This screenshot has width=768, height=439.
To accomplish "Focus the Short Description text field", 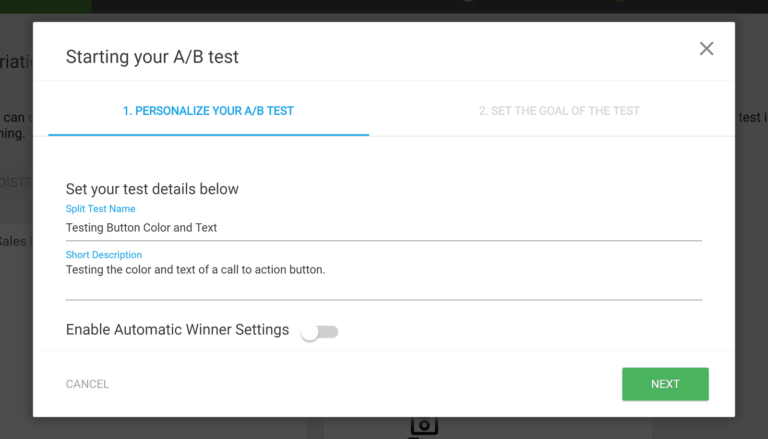I will pyautogui.click(x=383, y=278).
